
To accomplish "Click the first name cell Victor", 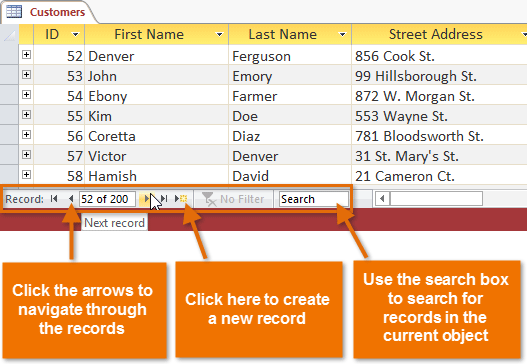I will pyautogui.click(x=156, y=156).
